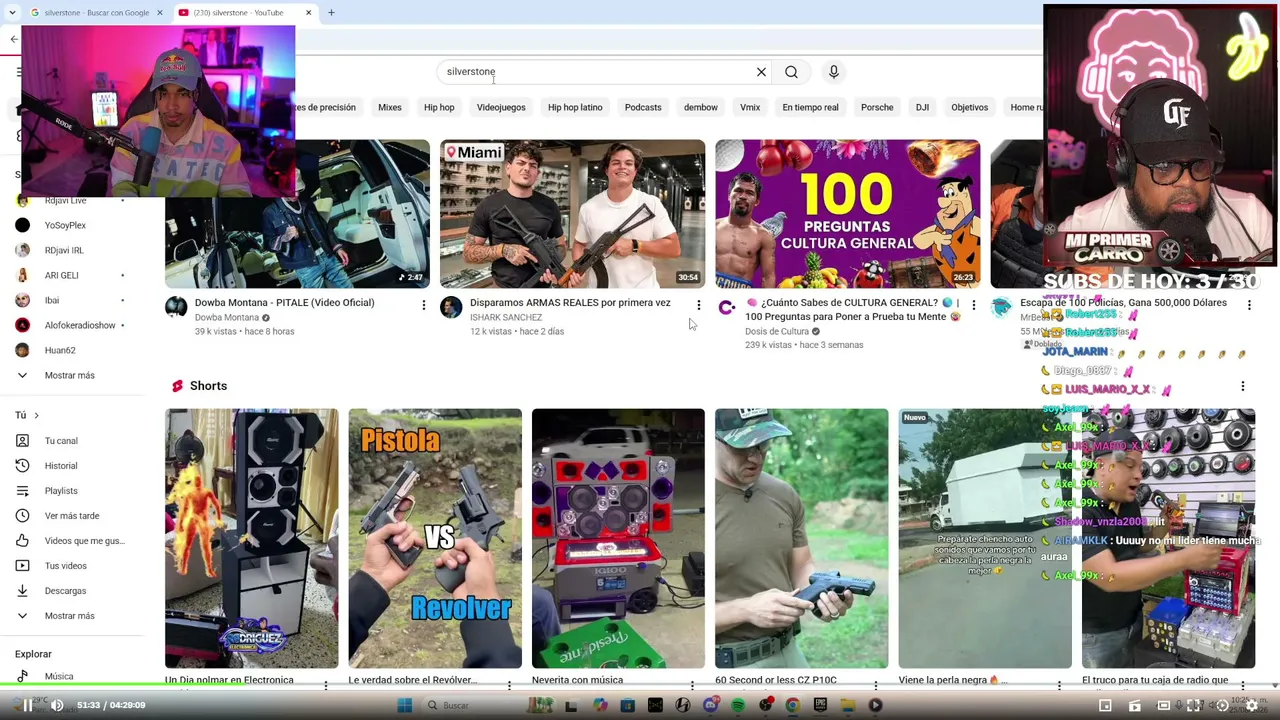Viewport: 1280px width, 720px height.
Task: Open Descargas in the sidebar
Action: click(x=66, y=591)
